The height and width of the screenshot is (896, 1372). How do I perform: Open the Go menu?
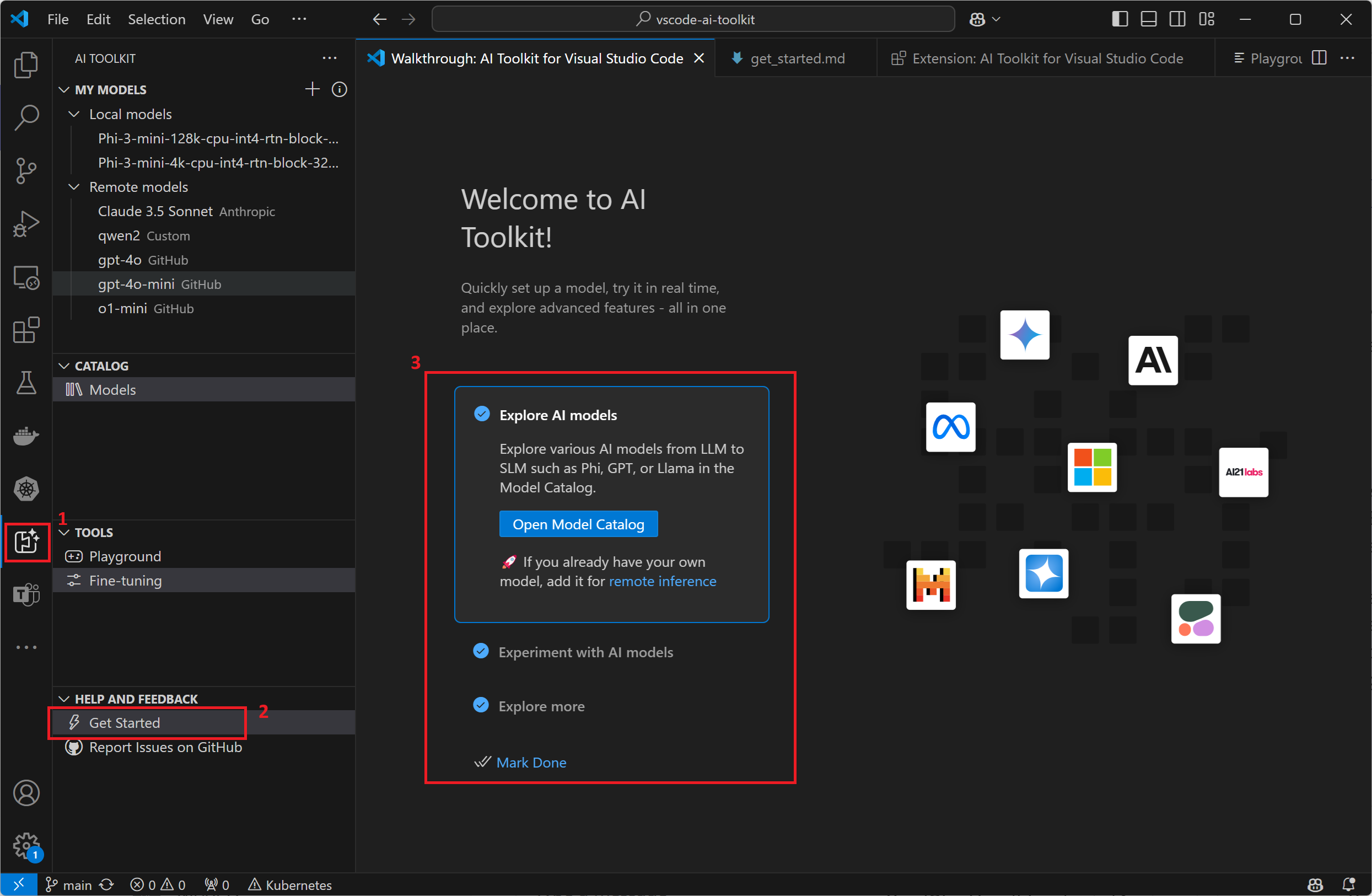tap(260, 18)
